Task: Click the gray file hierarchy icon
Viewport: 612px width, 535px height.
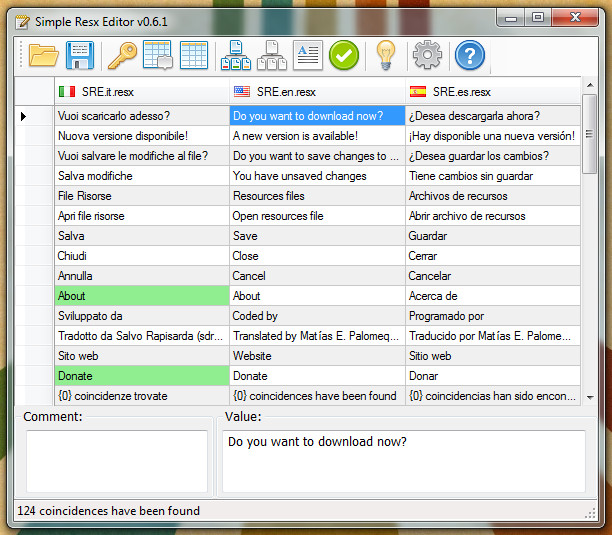Action: tap(272, 55)
